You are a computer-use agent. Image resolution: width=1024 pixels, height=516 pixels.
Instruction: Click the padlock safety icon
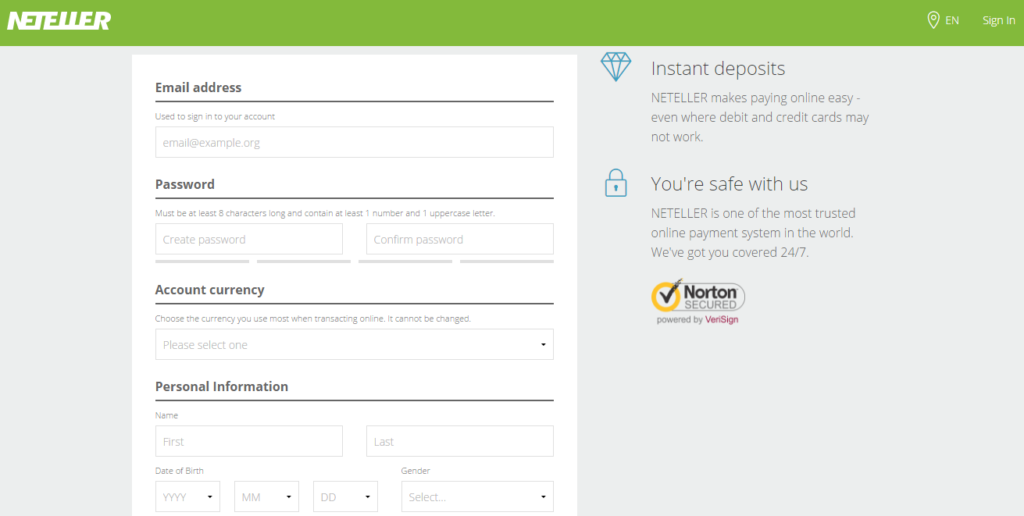click(616, 183)
